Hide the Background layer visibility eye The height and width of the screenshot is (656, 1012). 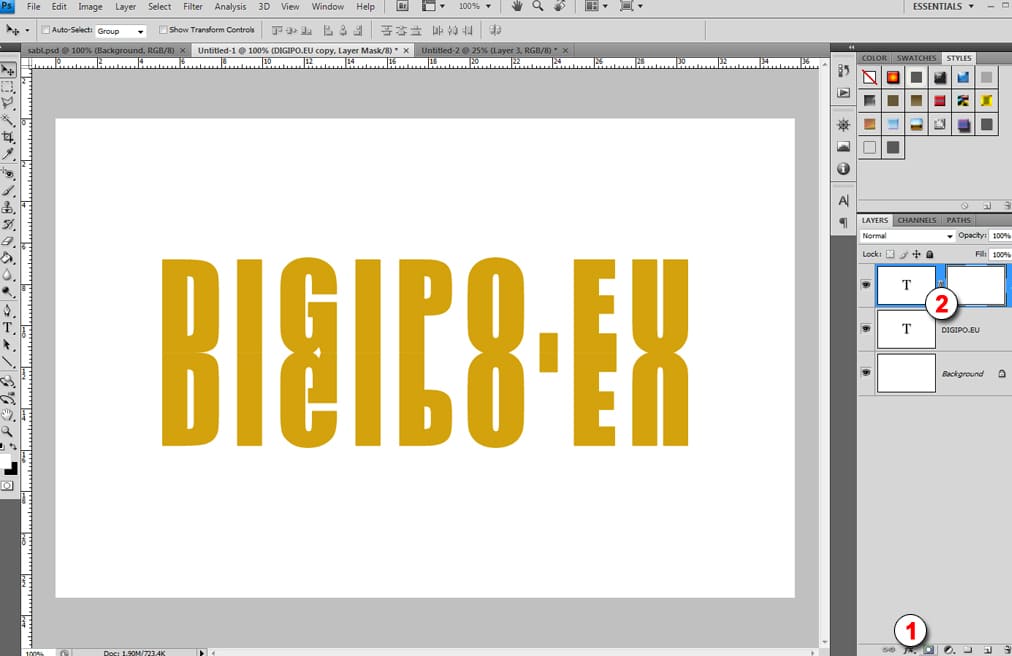(866, 373)
